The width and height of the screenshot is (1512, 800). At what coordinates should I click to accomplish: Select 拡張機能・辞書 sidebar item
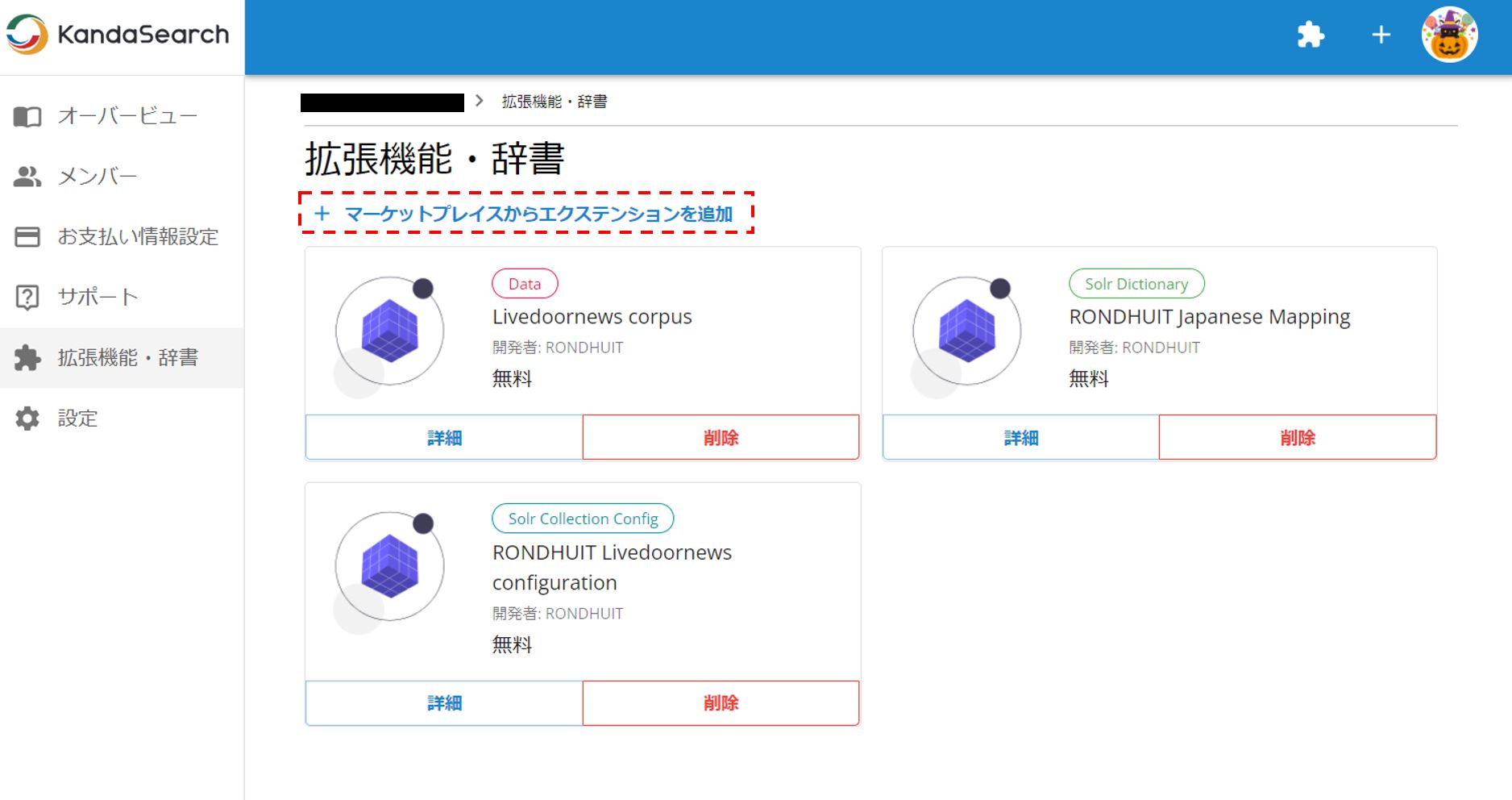122,357
